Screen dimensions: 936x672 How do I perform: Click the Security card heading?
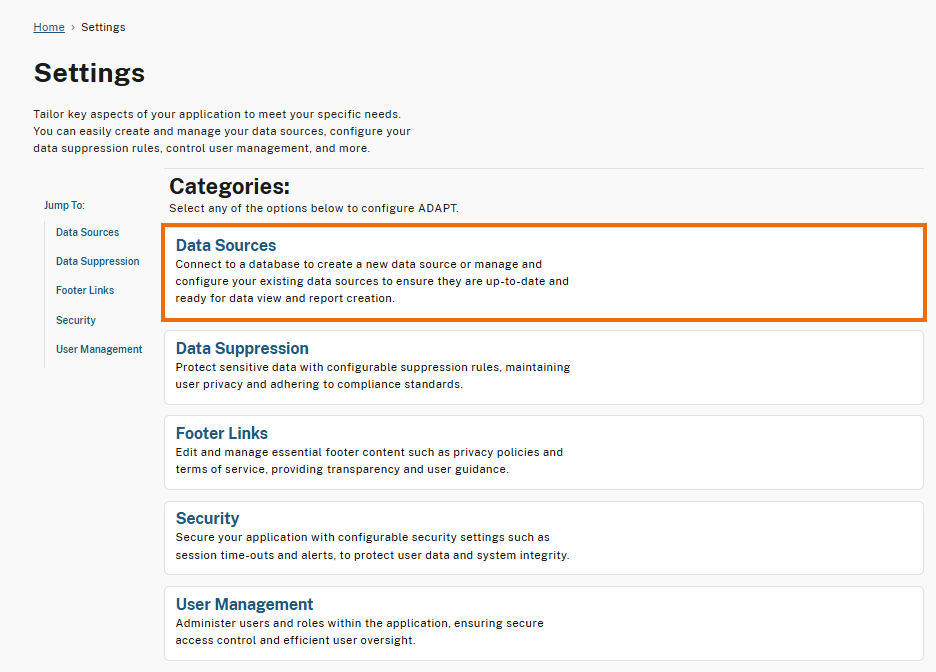pos(207,518)
